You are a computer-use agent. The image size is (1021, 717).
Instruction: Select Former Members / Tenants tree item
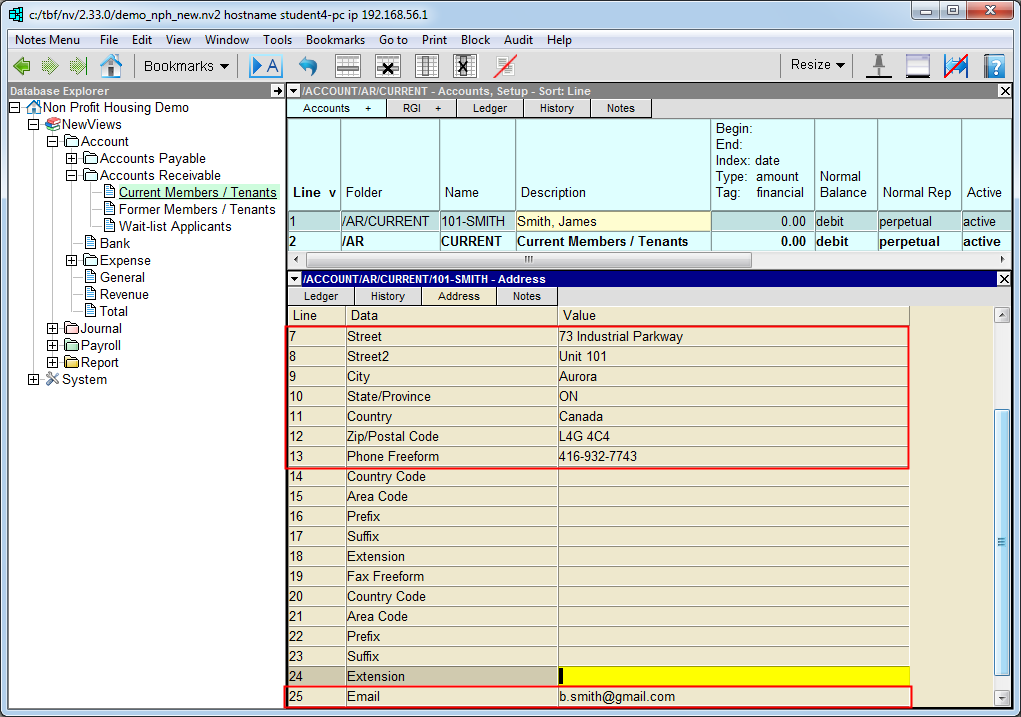click(196, 209)
